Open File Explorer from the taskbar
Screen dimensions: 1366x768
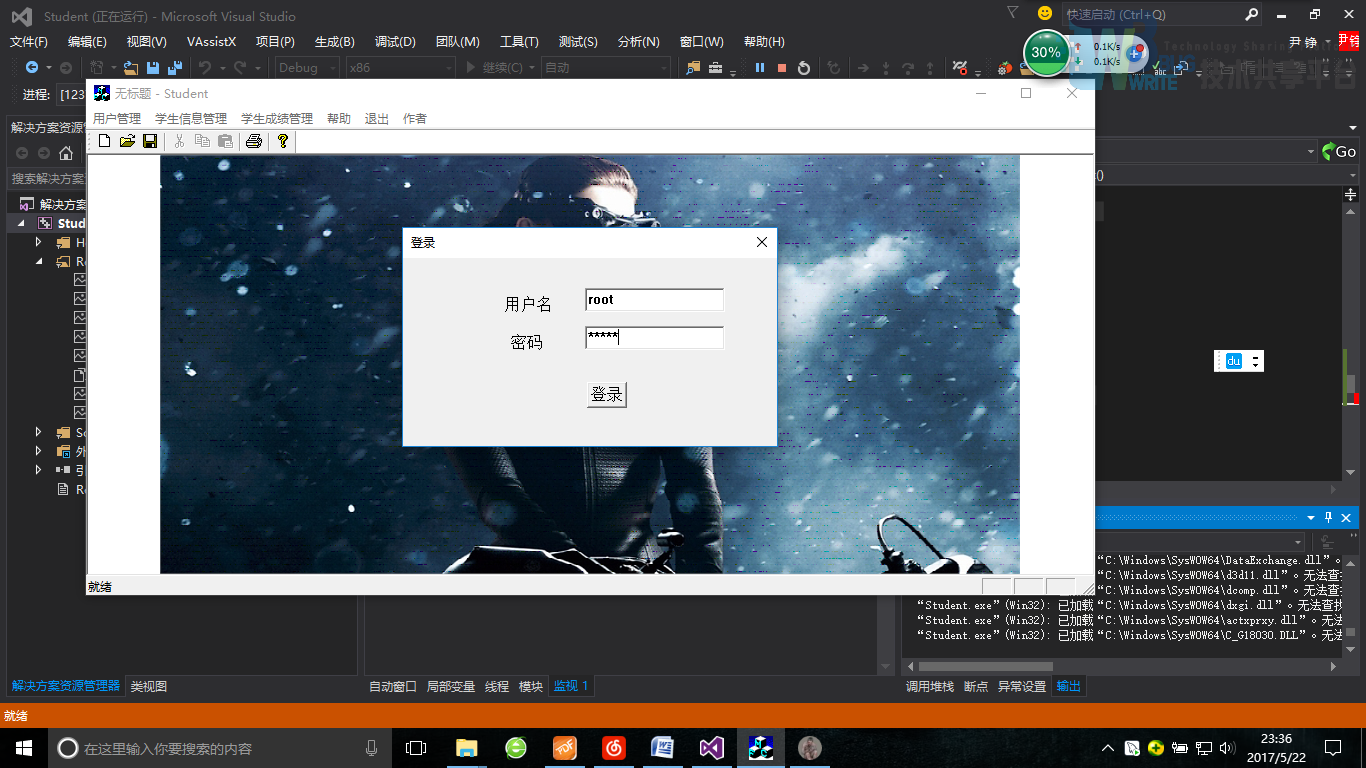click(x=467, y=747)
